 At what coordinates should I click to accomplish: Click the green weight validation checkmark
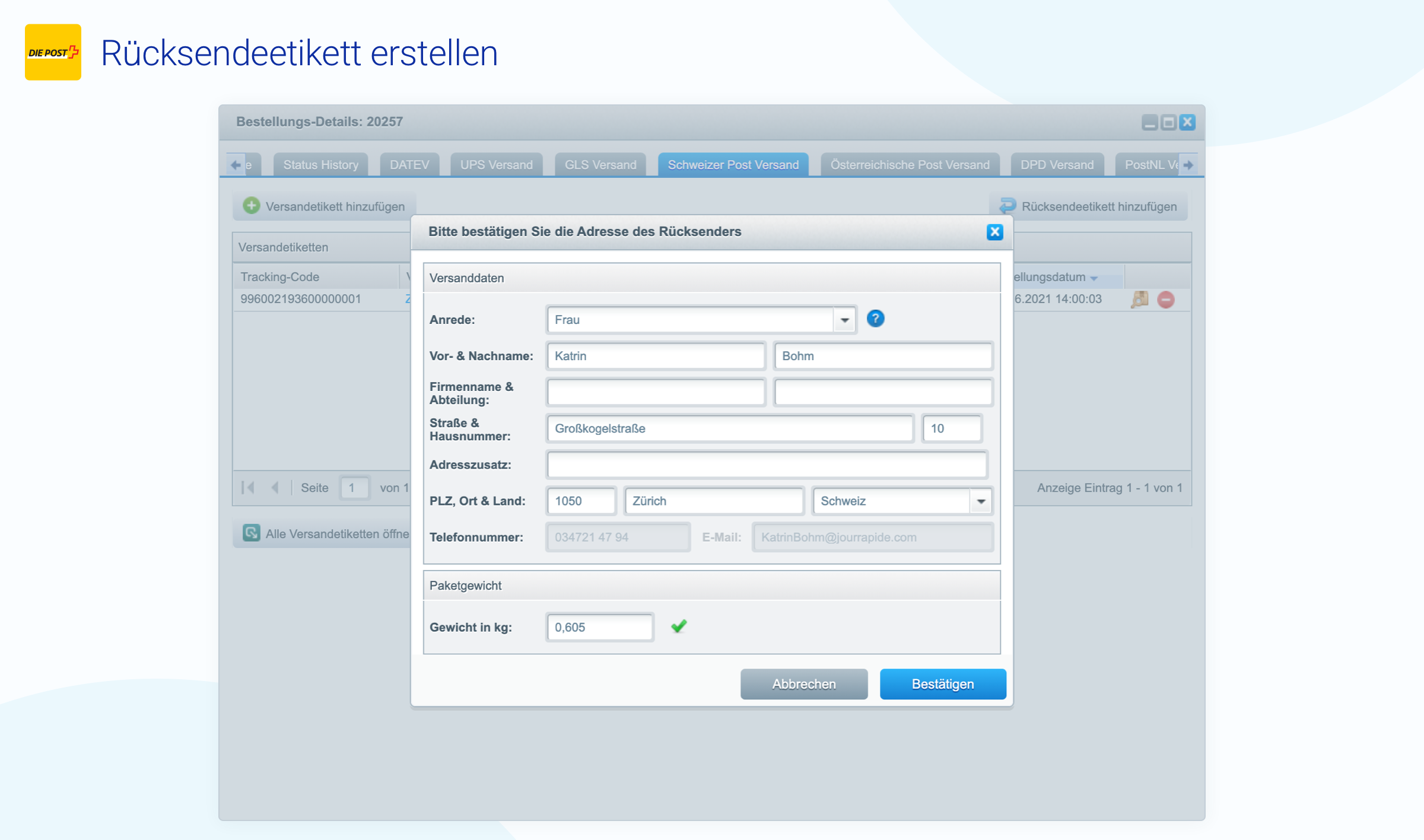coord(679,626)
